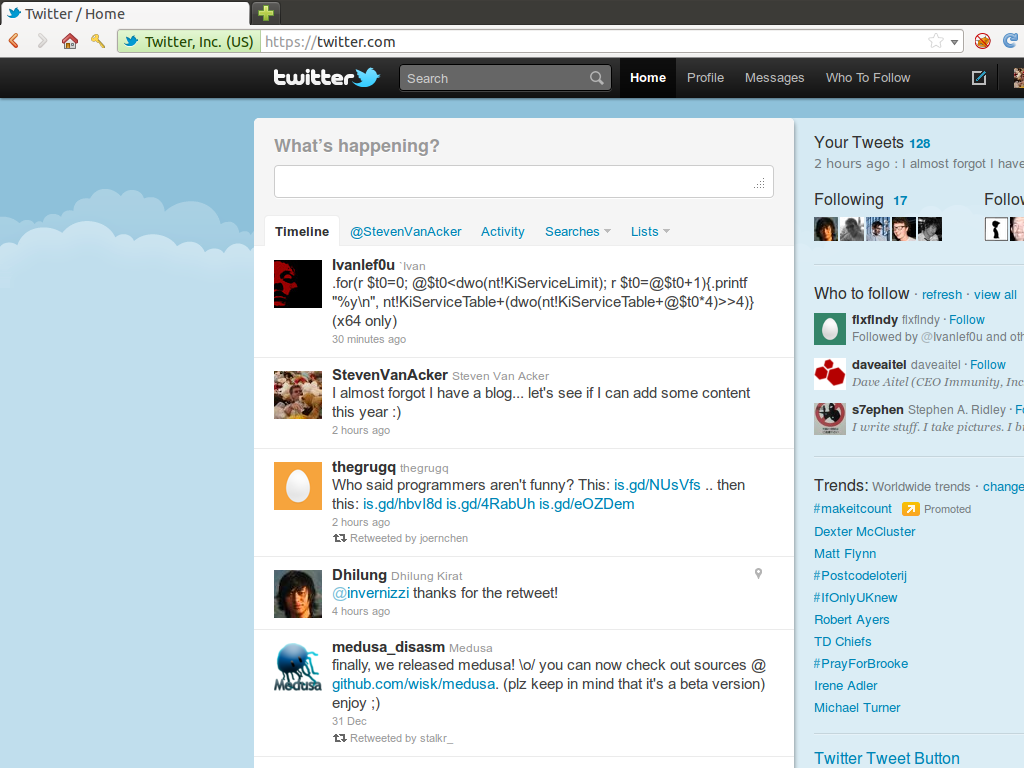Open the Twitter Tweet Button link

click(x=887, y=758)
